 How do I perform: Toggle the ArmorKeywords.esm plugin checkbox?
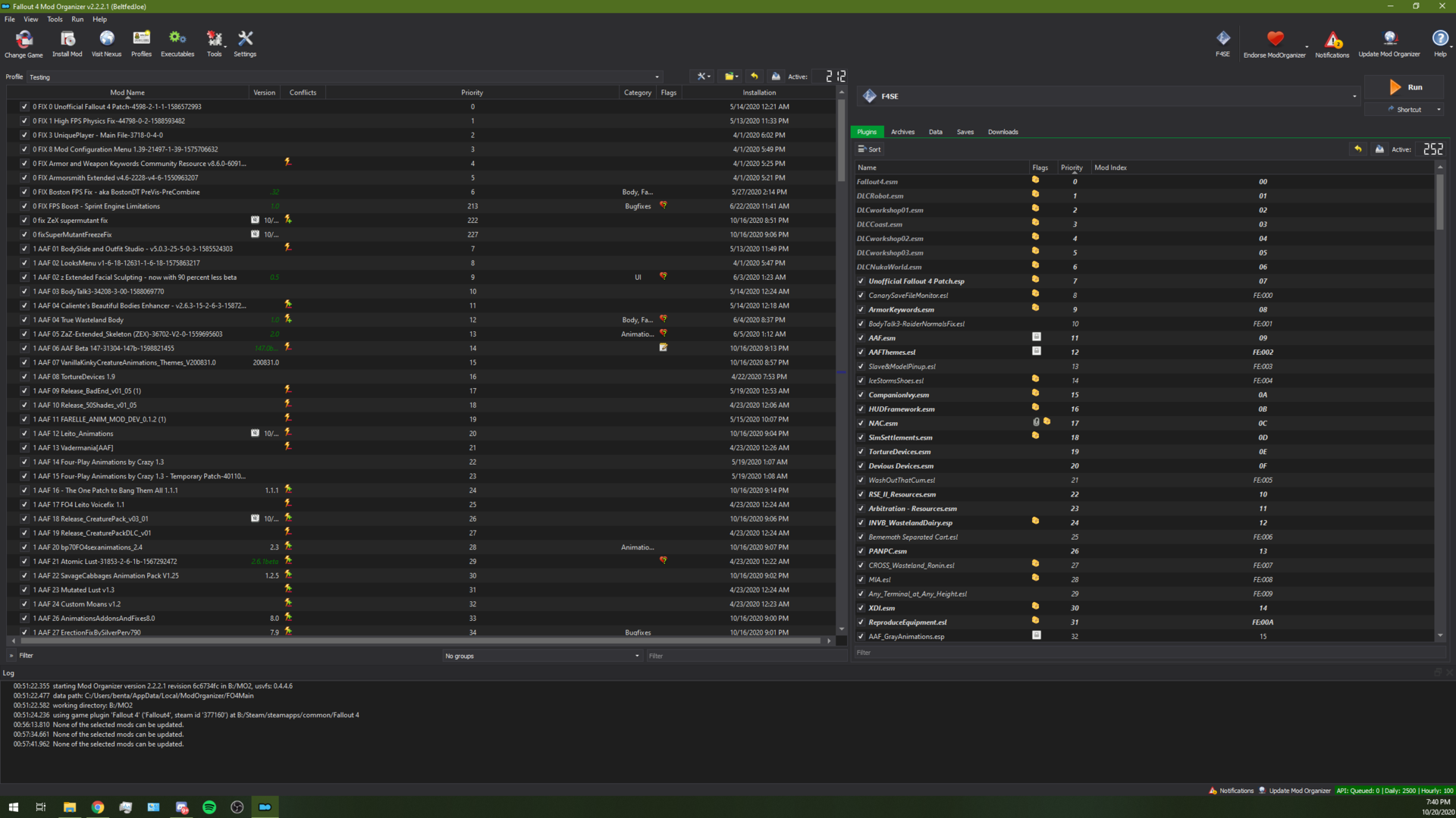861,309
